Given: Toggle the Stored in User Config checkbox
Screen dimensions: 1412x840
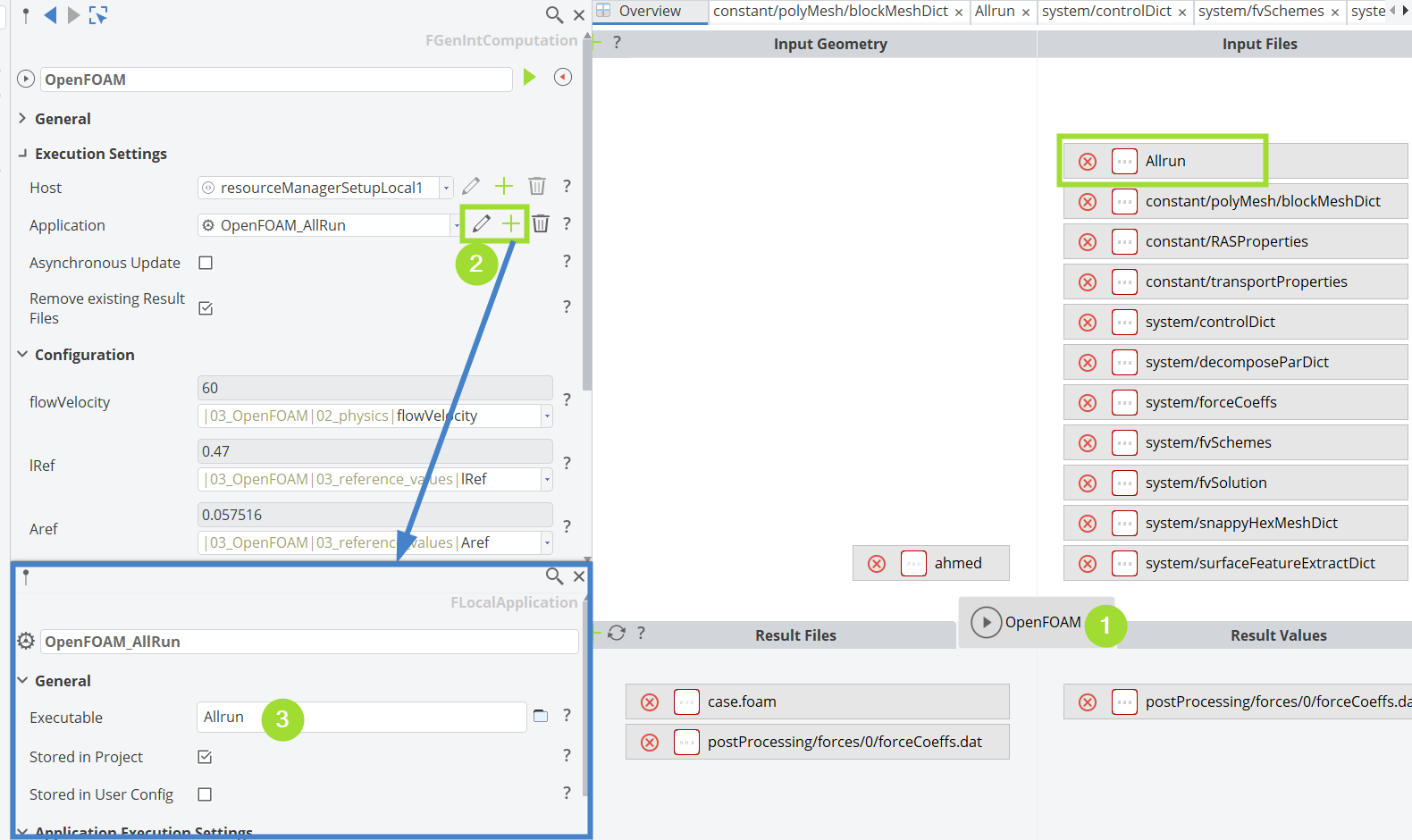Looking at the screenshot, I should (205, 794).
